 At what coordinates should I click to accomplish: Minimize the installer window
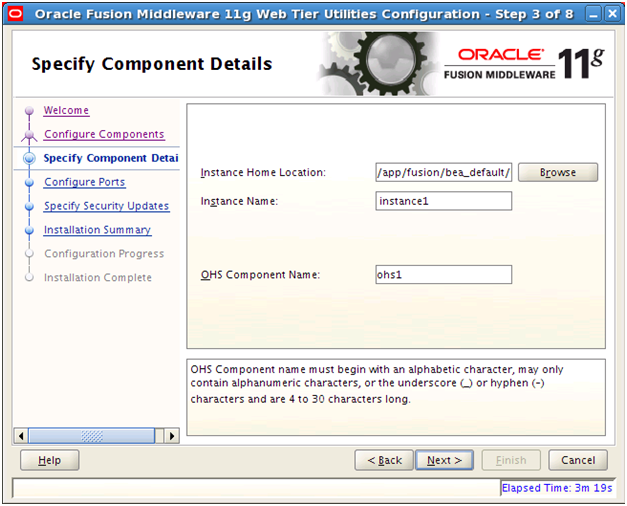pos(593,14)
